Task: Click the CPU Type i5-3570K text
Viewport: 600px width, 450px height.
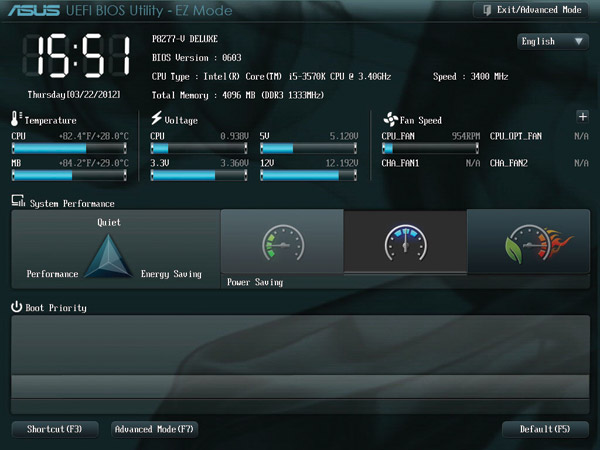Action: (x=271, y=77)
